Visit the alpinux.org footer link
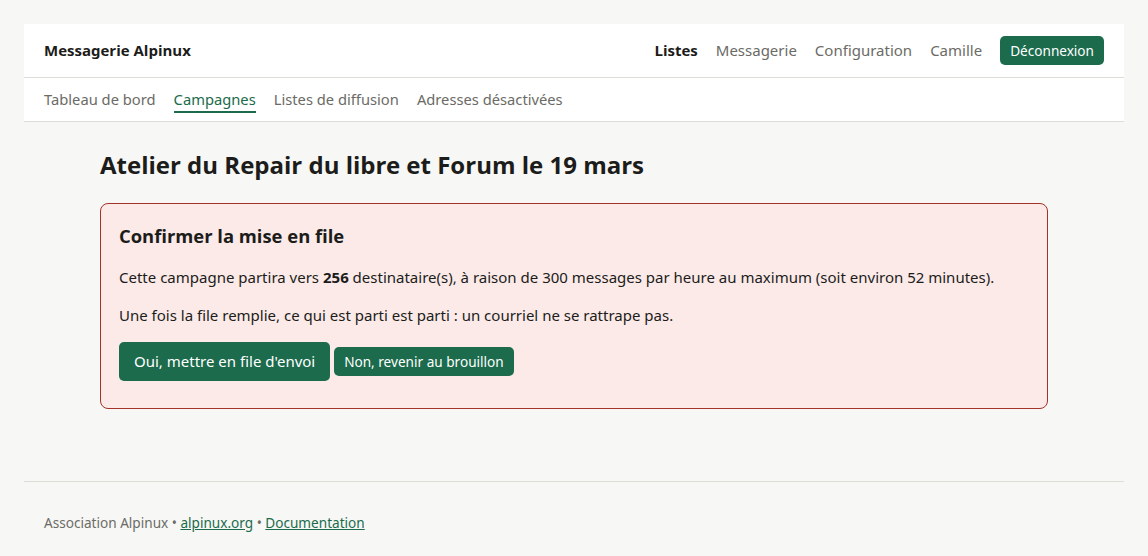 pos(217,523)
